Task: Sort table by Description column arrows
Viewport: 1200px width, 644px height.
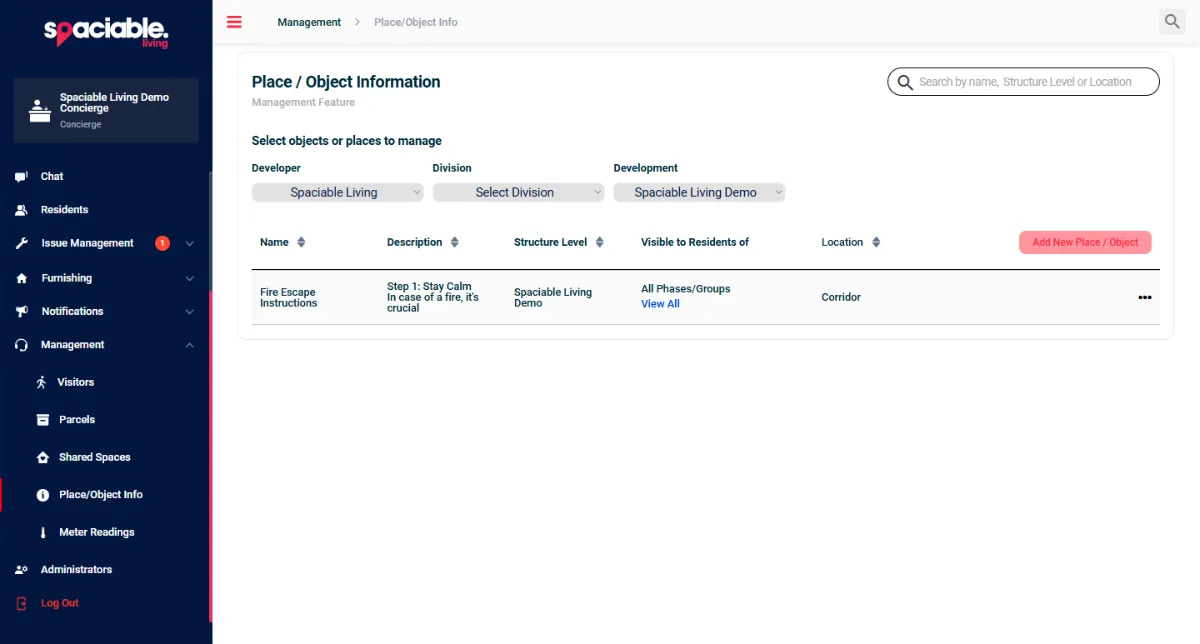Action: pos(454,242)
